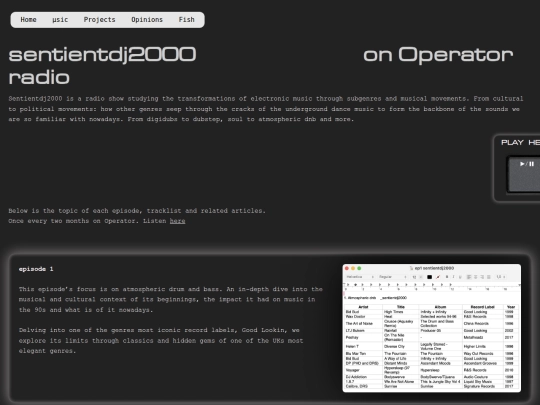
Task: Click the 'Below is the topic of each episode' line
Action: point(137,211)
